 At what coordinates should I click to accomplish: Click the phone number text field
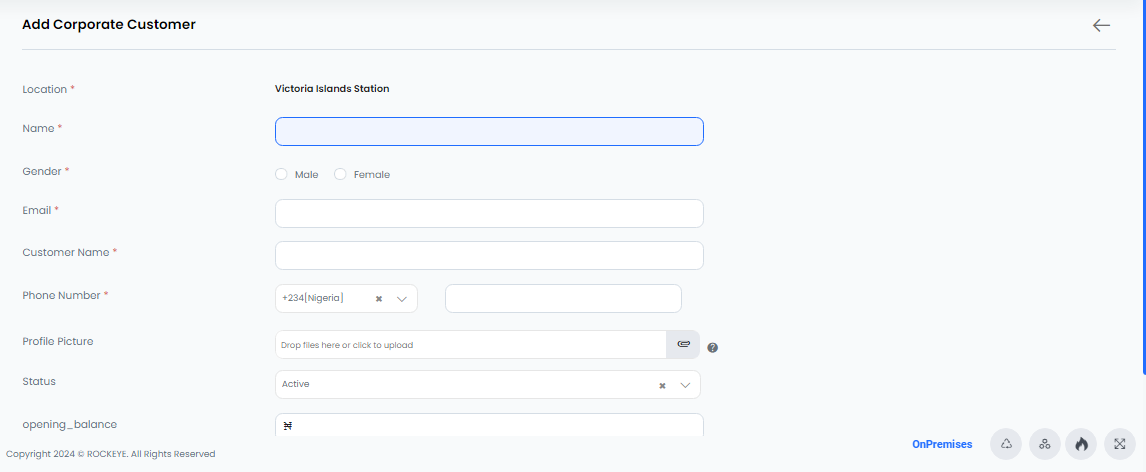click(563, 299)
